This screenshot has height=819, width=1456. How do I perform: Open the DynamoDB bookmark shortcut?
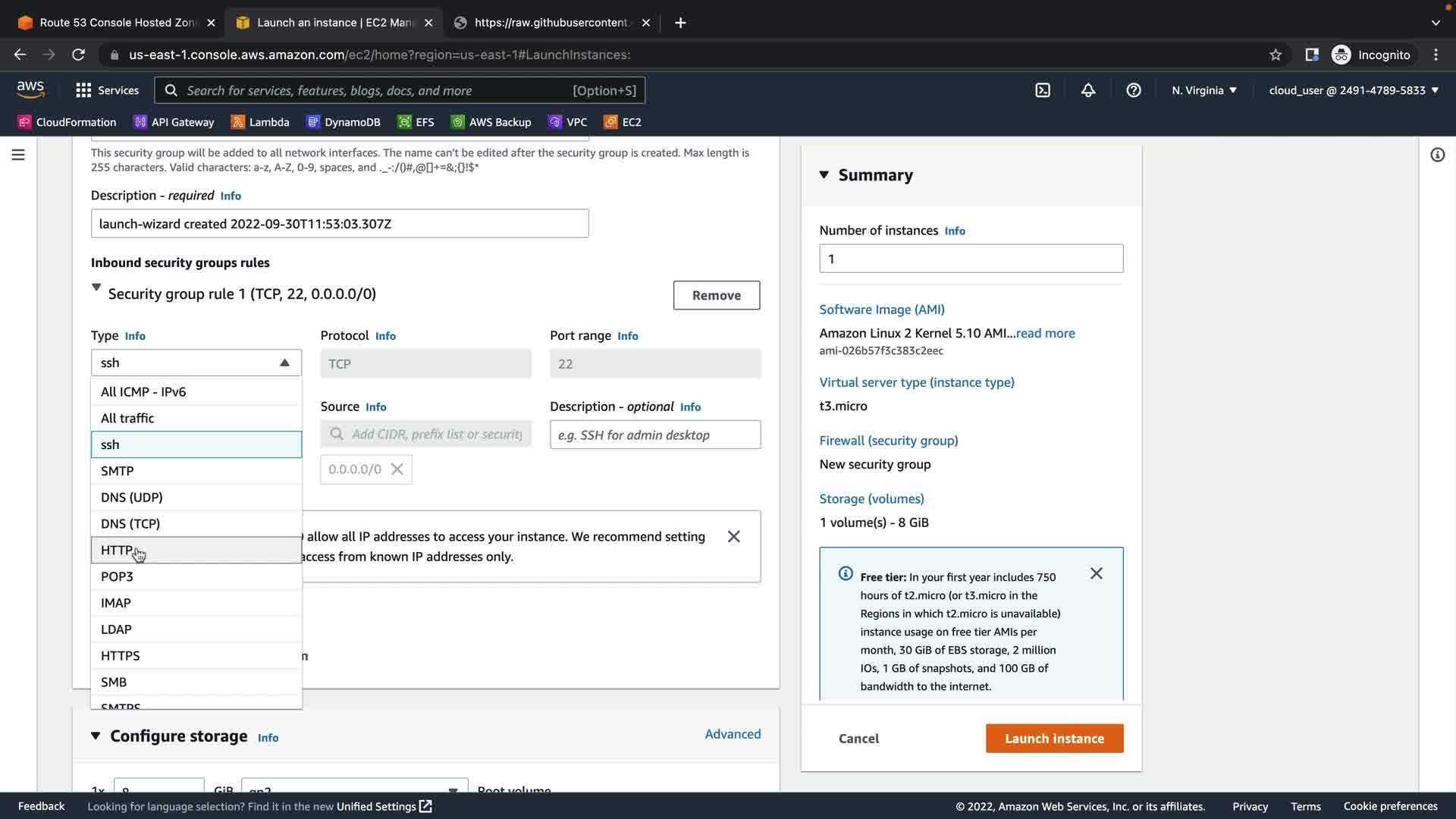point(344,122)
